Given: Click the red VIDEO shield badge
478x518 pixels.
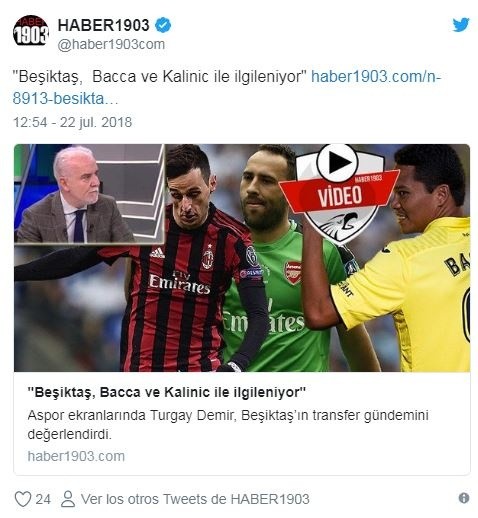Looking at the screenshot, I should [339, 195].
